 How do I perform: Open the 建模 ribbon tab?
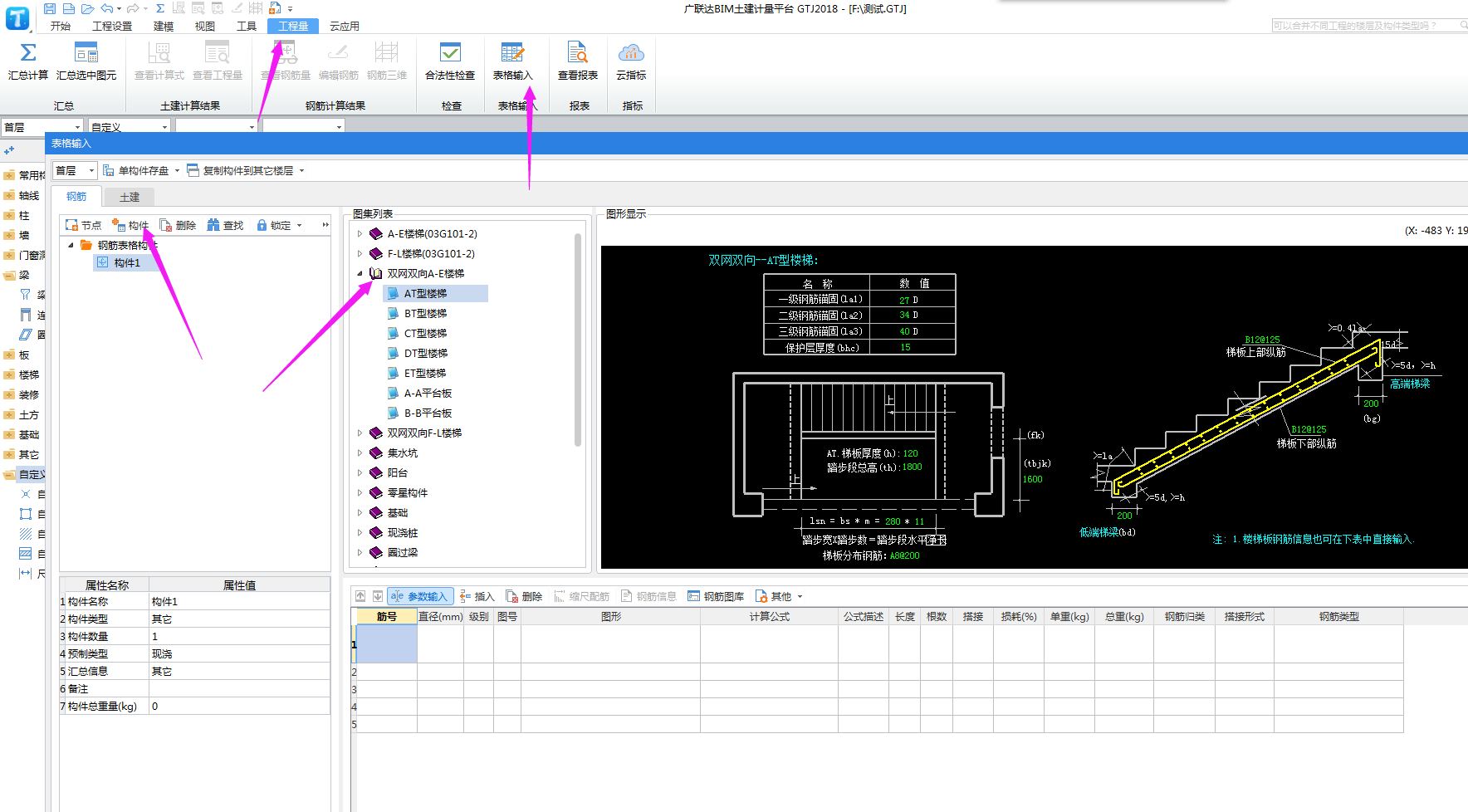click(164, 27)
